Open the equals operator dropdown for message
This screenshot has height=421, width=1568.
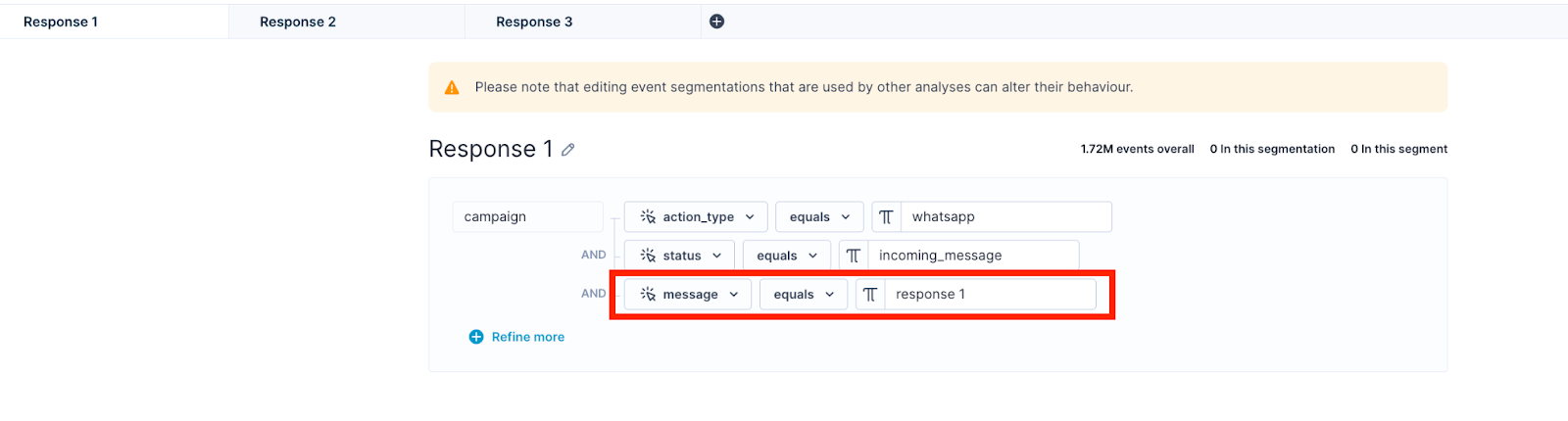click(804, 295)
